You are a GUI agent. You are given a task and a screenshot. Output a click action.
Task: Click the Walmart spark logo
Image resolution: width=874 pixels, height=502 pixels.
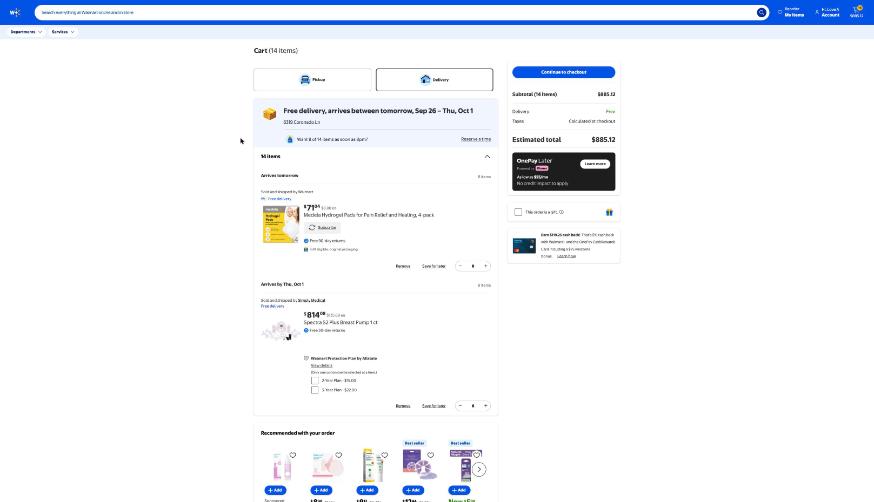click(x=15, y=12)
